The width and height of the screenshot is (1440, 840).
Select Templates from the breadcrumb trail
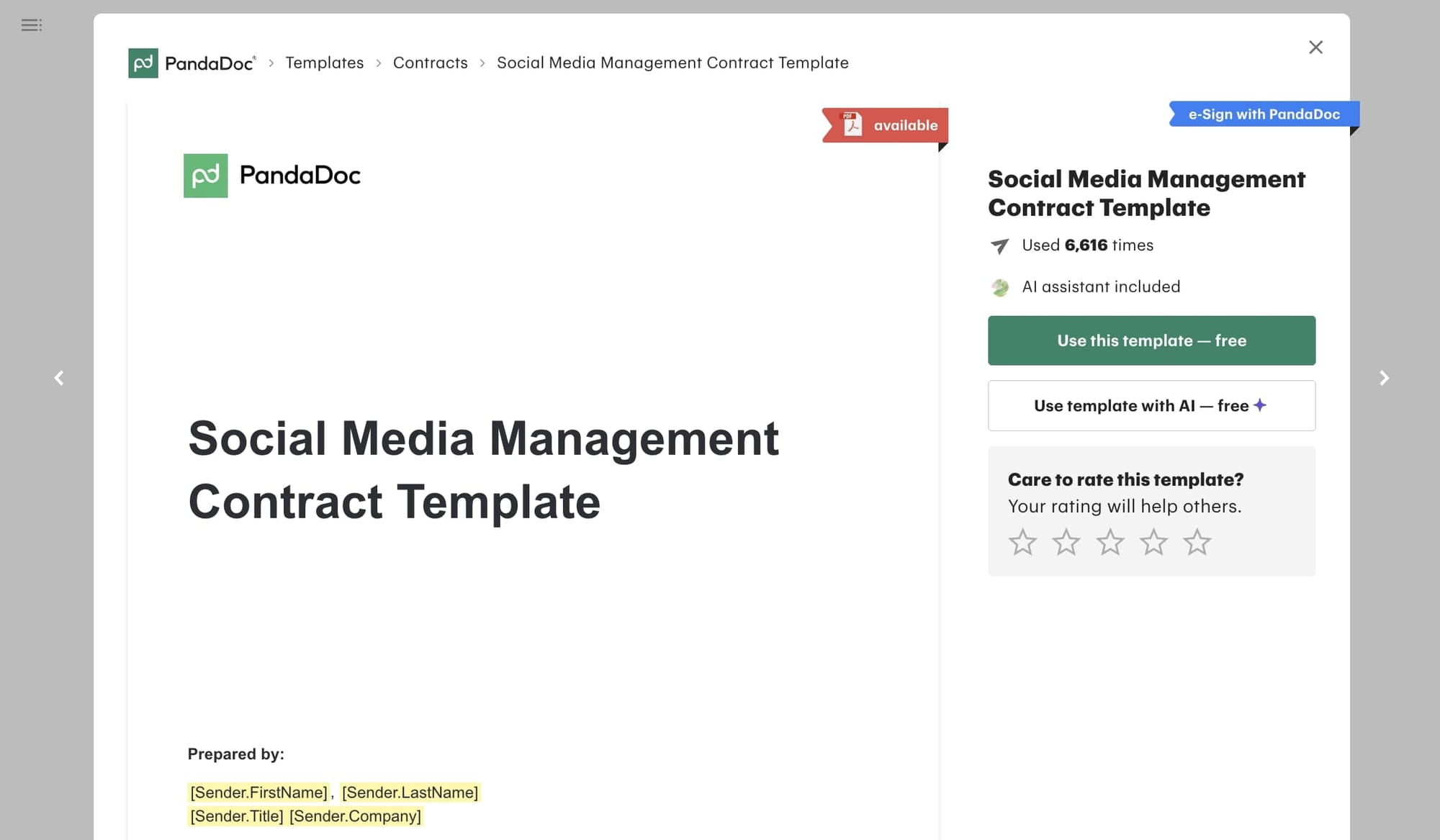click(x=325, y=63)
